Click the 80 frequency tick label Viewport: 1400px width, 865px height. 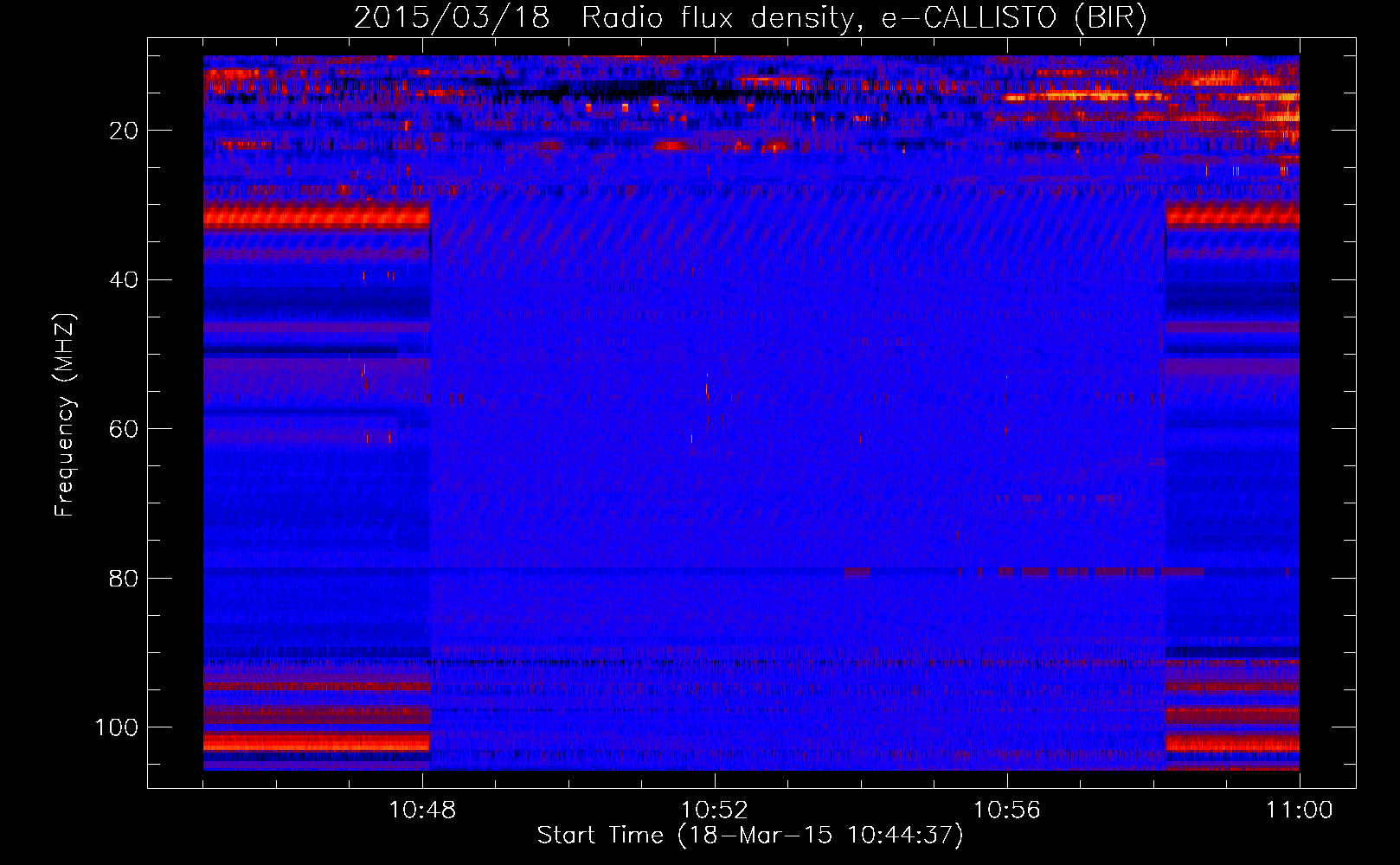click(125, 578)
